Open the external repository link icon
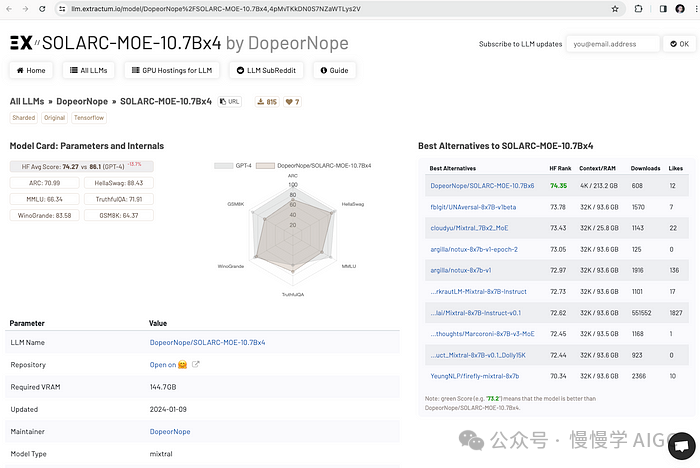700x468 pixels. click(196, 365)
